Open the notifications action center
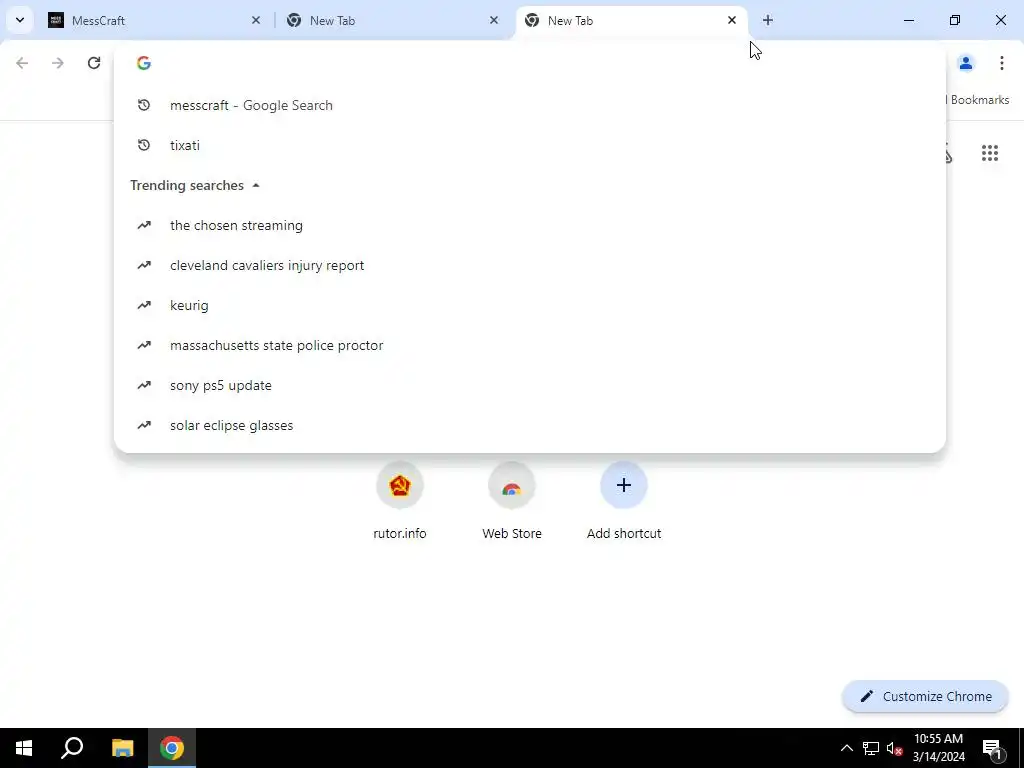Viewport: 1024px width, 768px height. [x=992, y=748]
